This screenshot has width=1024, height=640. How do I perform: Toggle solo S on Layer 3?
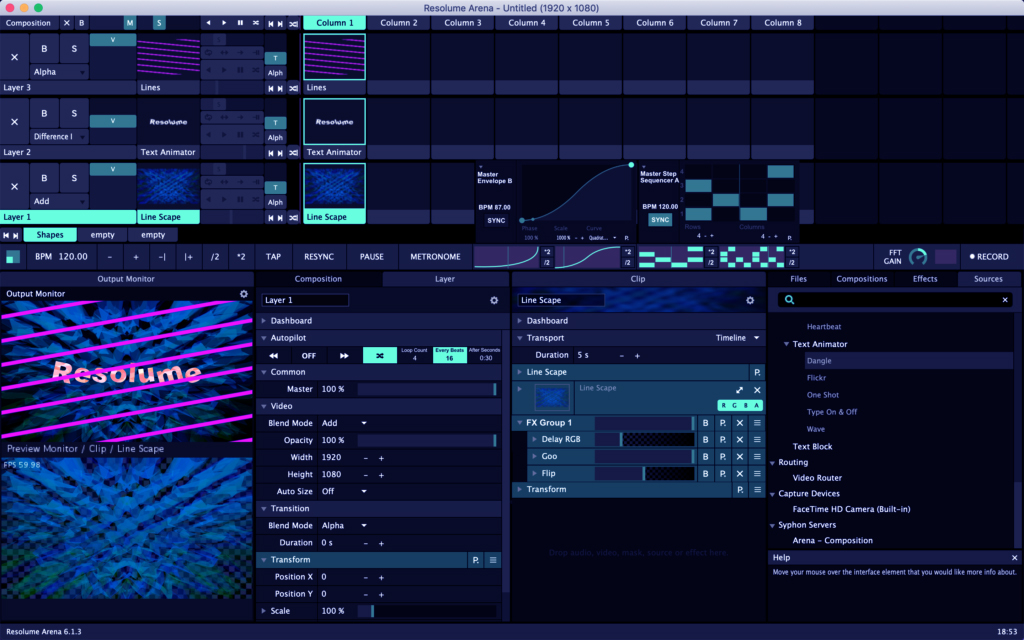click(x=74, y=48)
